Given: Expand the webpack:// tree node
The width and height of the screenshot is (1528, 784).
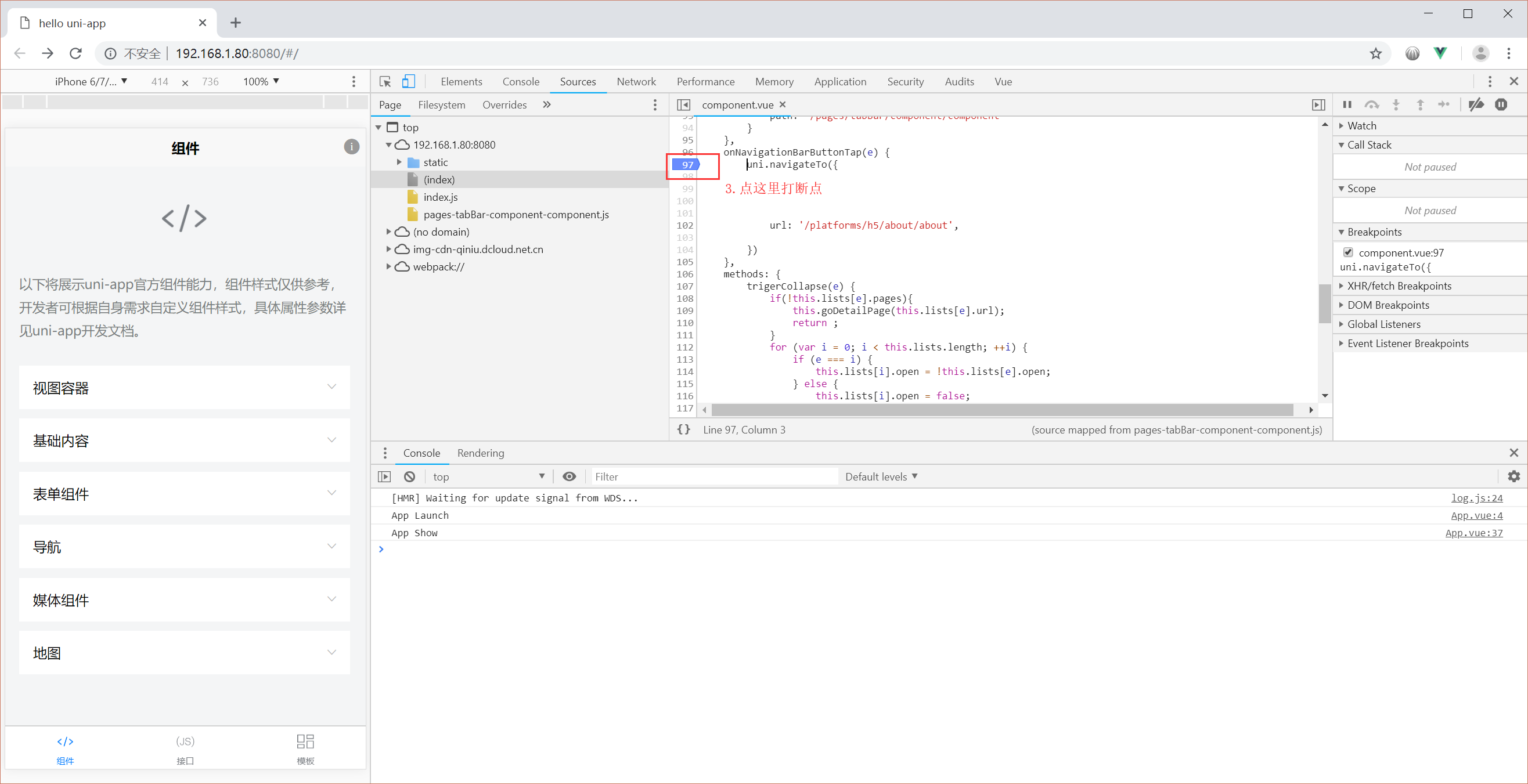Looking at the screenshot, I should pyautogui.click(x=388, y=266).
